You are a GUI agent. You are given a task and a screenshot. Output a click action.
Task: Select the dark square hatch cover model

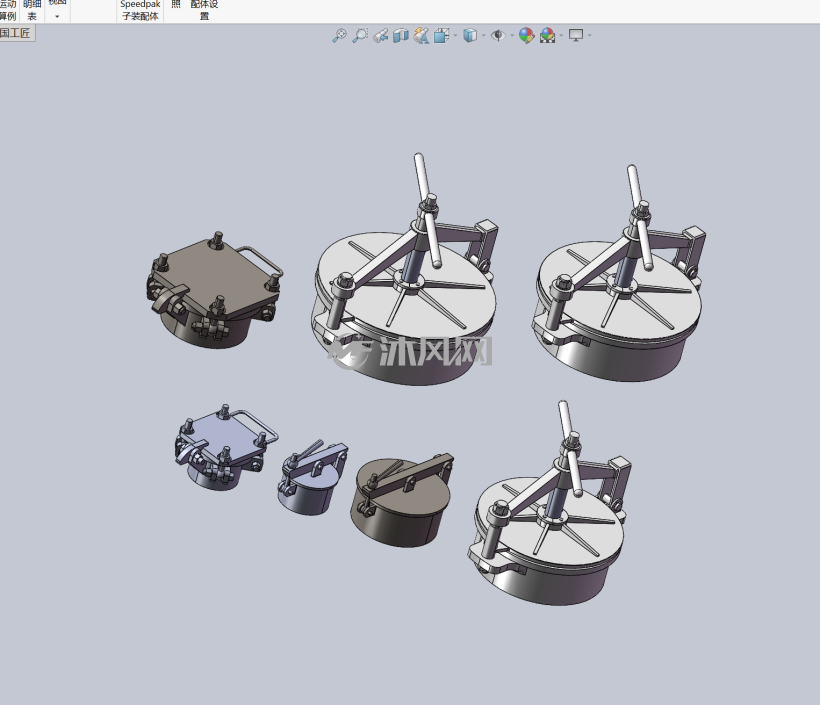click(215, 289)
